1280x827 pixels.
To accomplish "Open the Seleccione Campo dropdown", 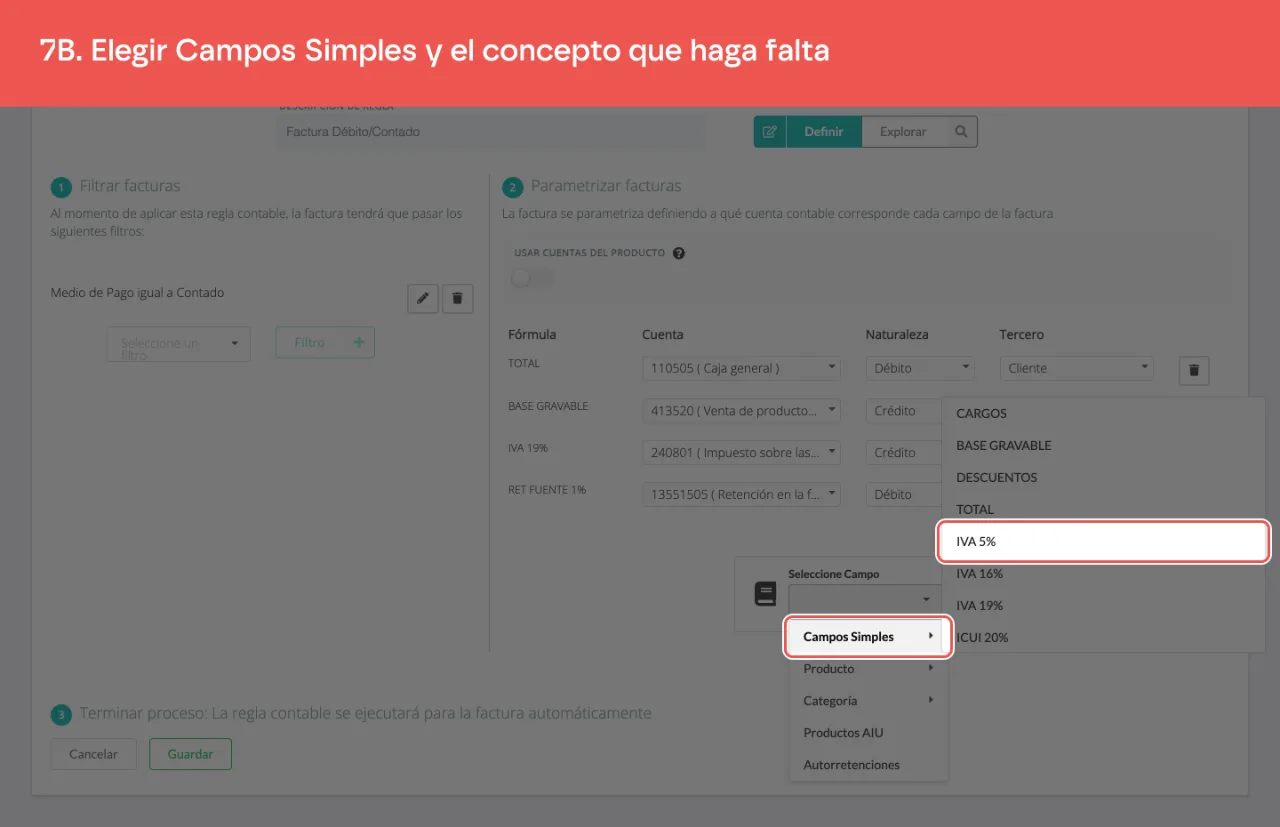I will (863, 599).
